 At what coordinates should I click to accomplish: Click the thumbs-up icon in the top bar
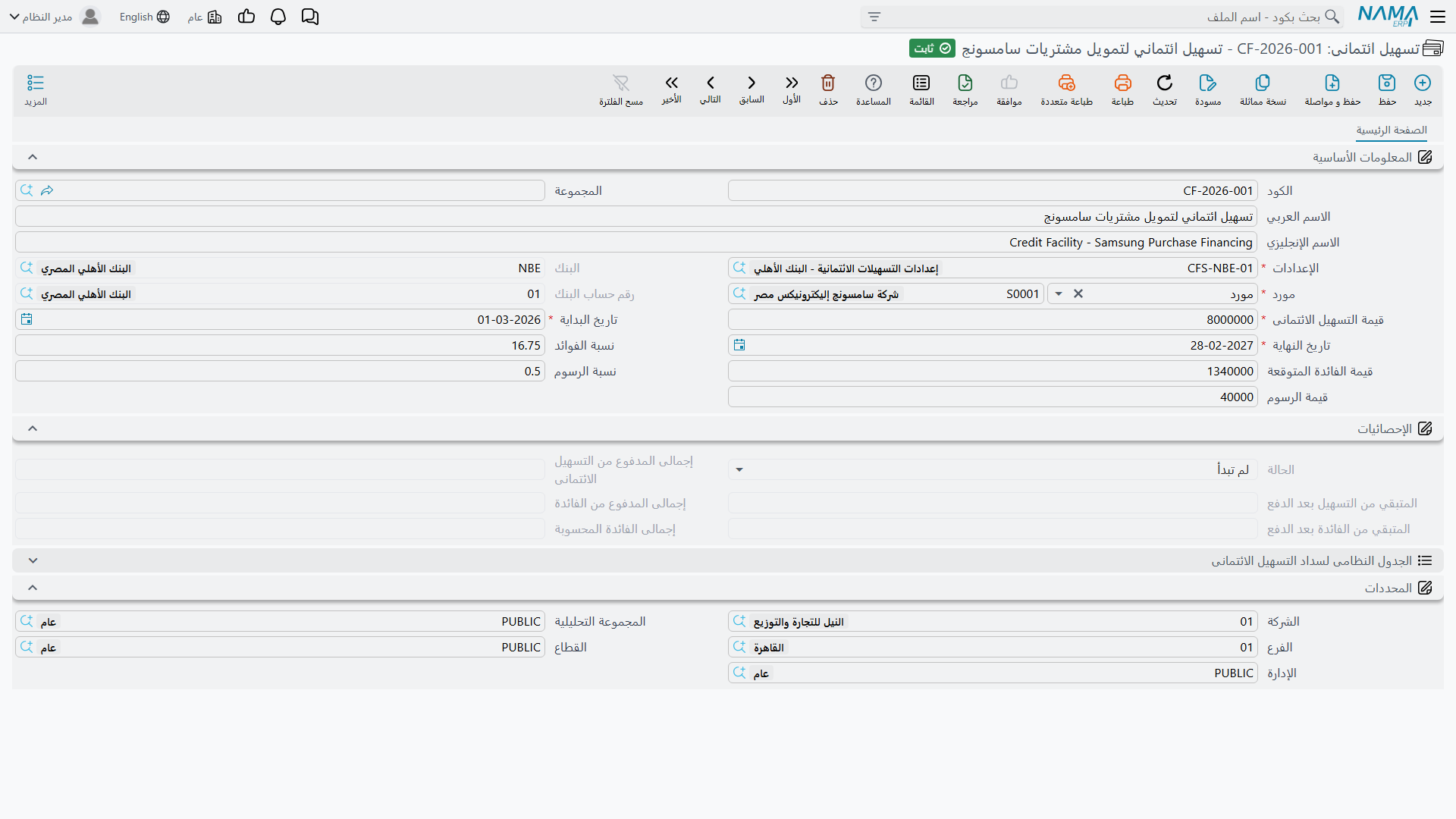coord(246,17)
